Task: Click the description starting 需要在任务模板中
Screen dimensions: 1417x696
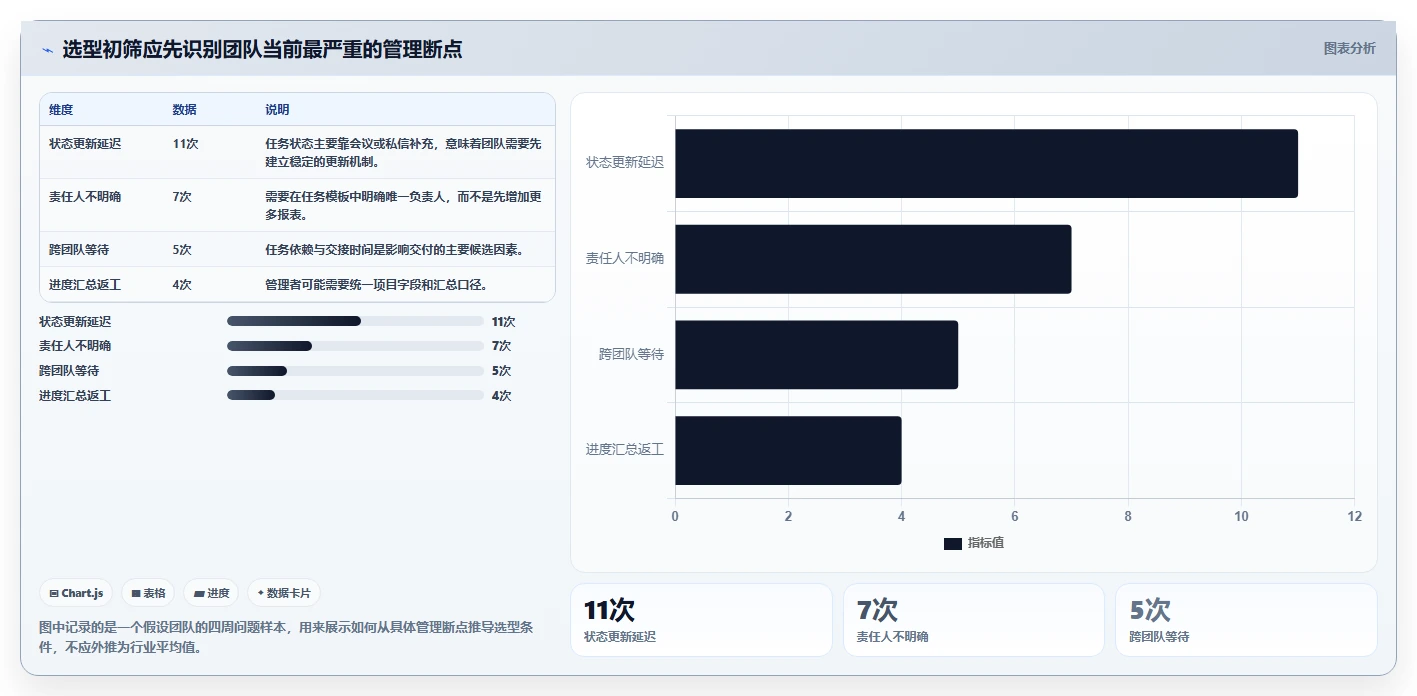Action: 404,206
